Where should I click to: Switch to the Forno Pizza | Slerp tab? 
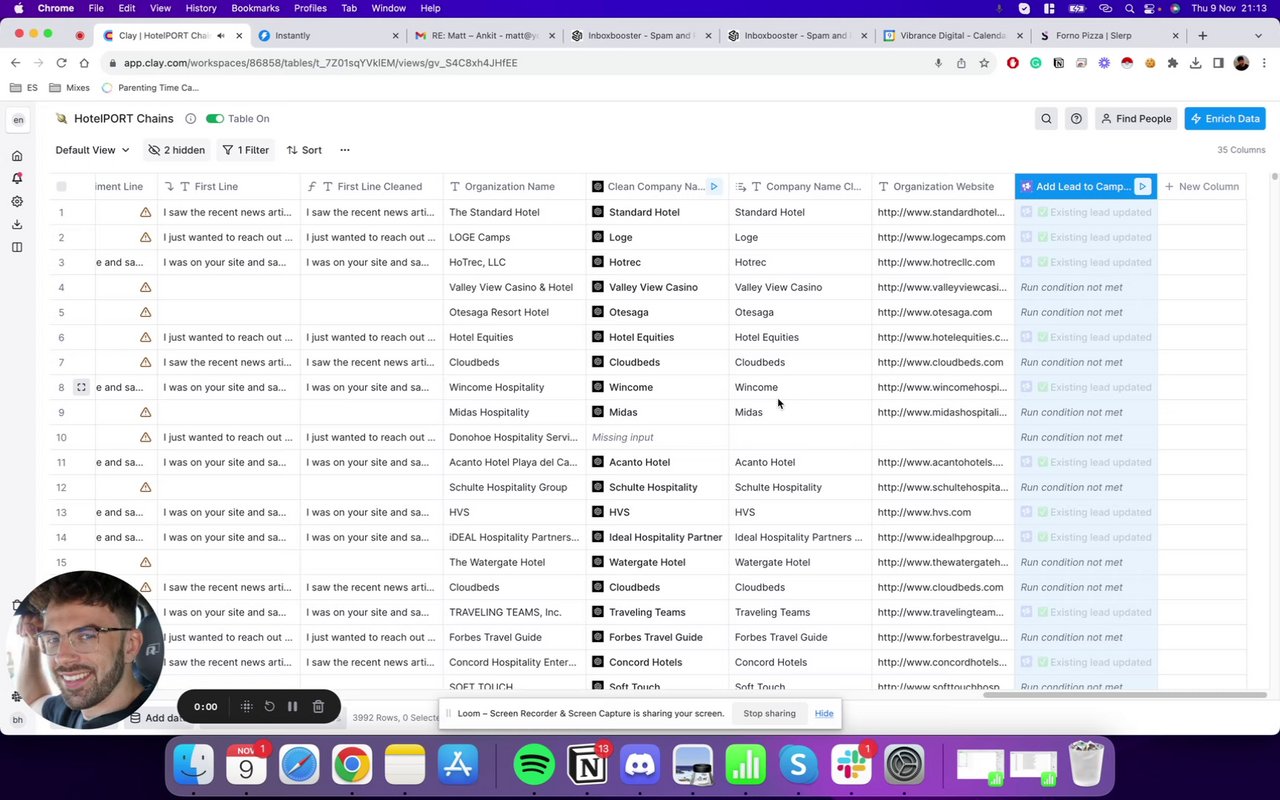(1108, 35)
